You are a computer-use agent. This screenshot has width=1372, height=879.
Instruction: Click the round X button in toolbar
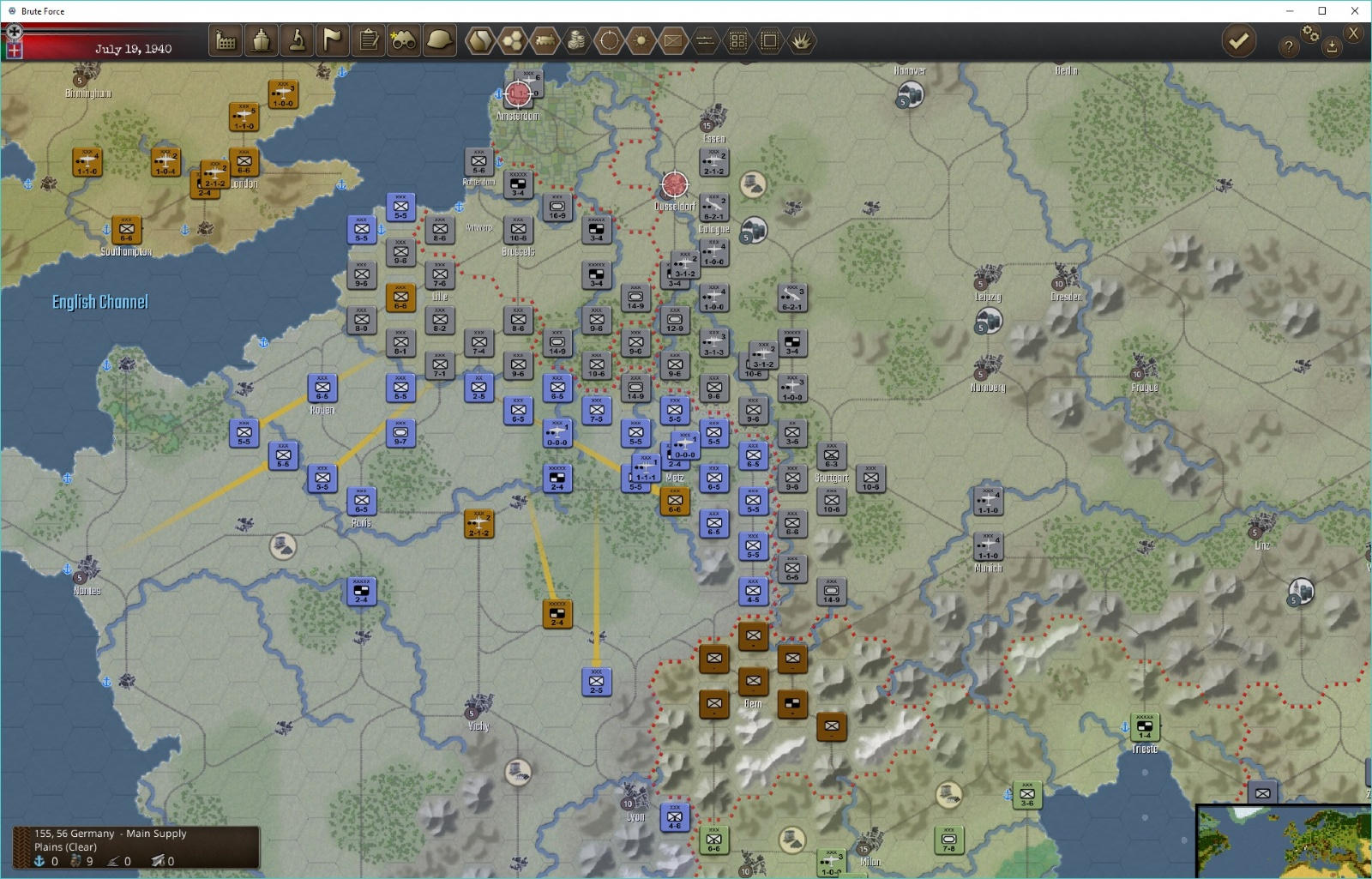pyautogui.click(x=1353, y=33)
